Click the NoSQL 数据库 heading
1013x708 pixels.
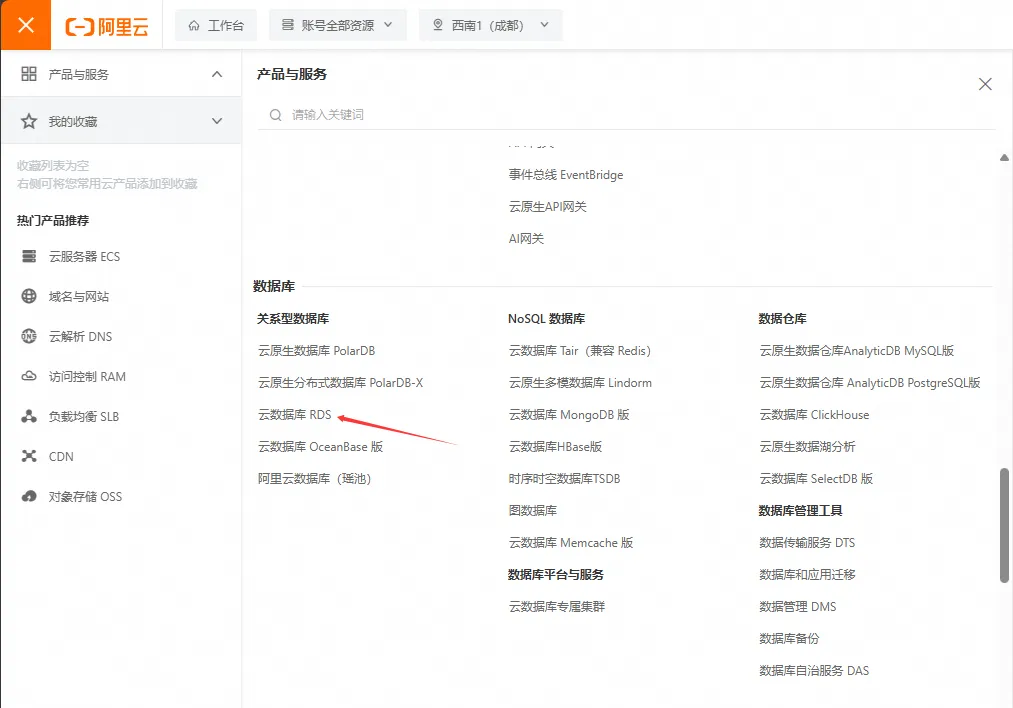click(547, 318)
